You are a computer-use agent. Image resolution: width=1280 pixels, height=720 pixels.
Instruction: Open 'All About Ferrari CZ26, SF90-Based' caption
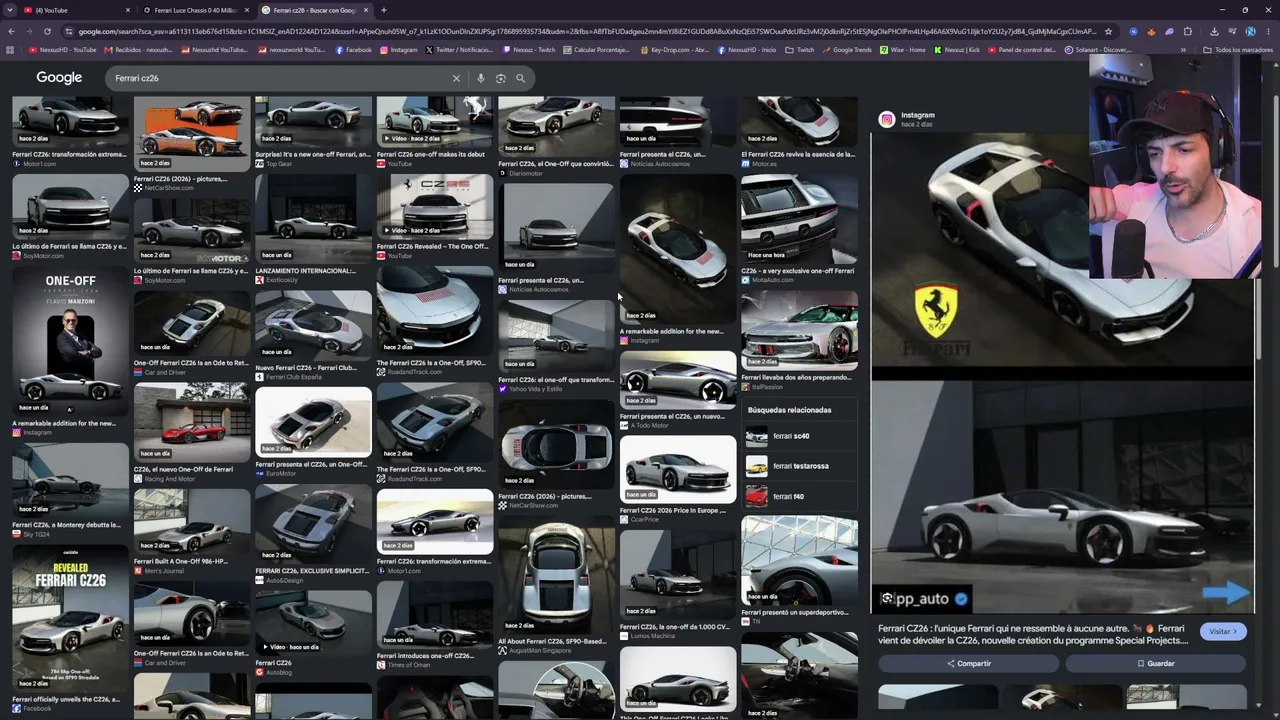point(553,641)
